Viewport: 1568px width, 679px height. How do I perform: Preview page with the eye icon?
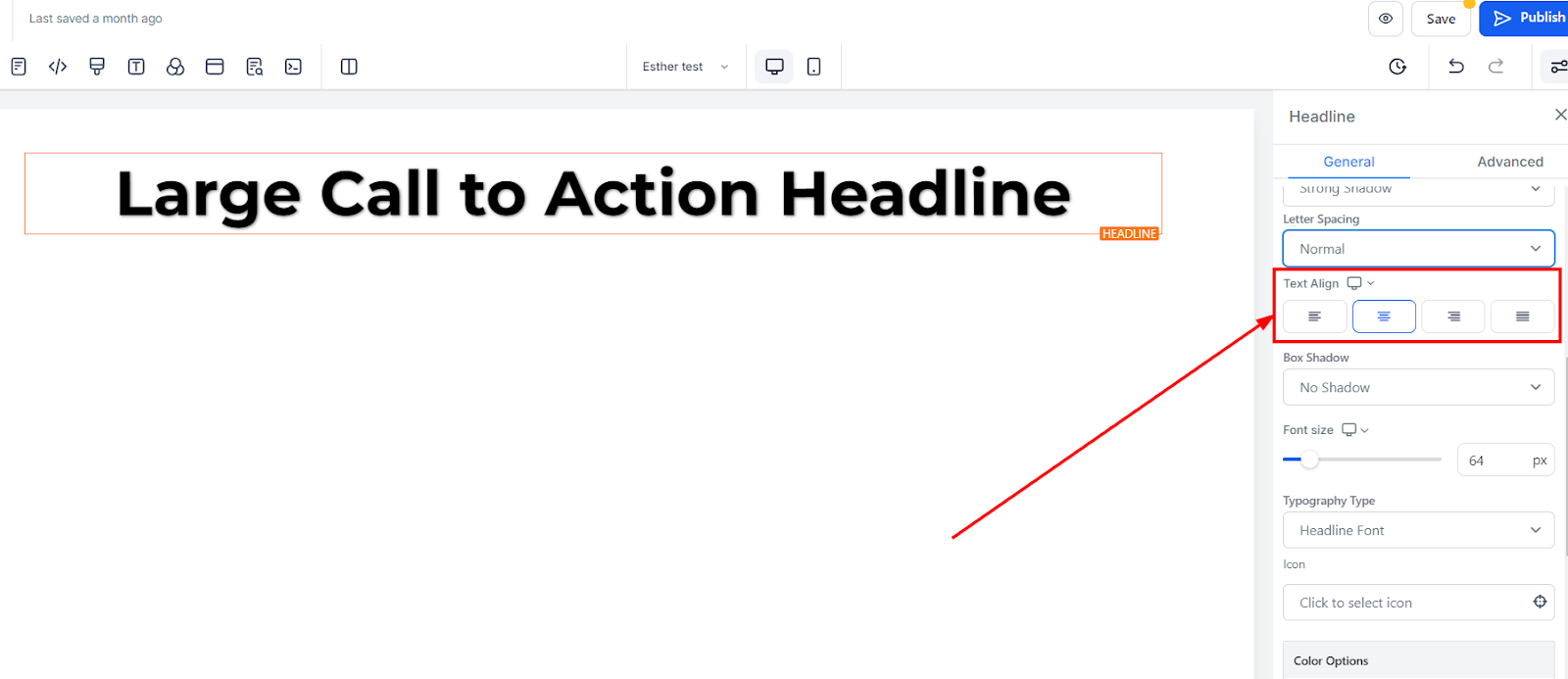pyautogui.click(x=1386, y=19)
